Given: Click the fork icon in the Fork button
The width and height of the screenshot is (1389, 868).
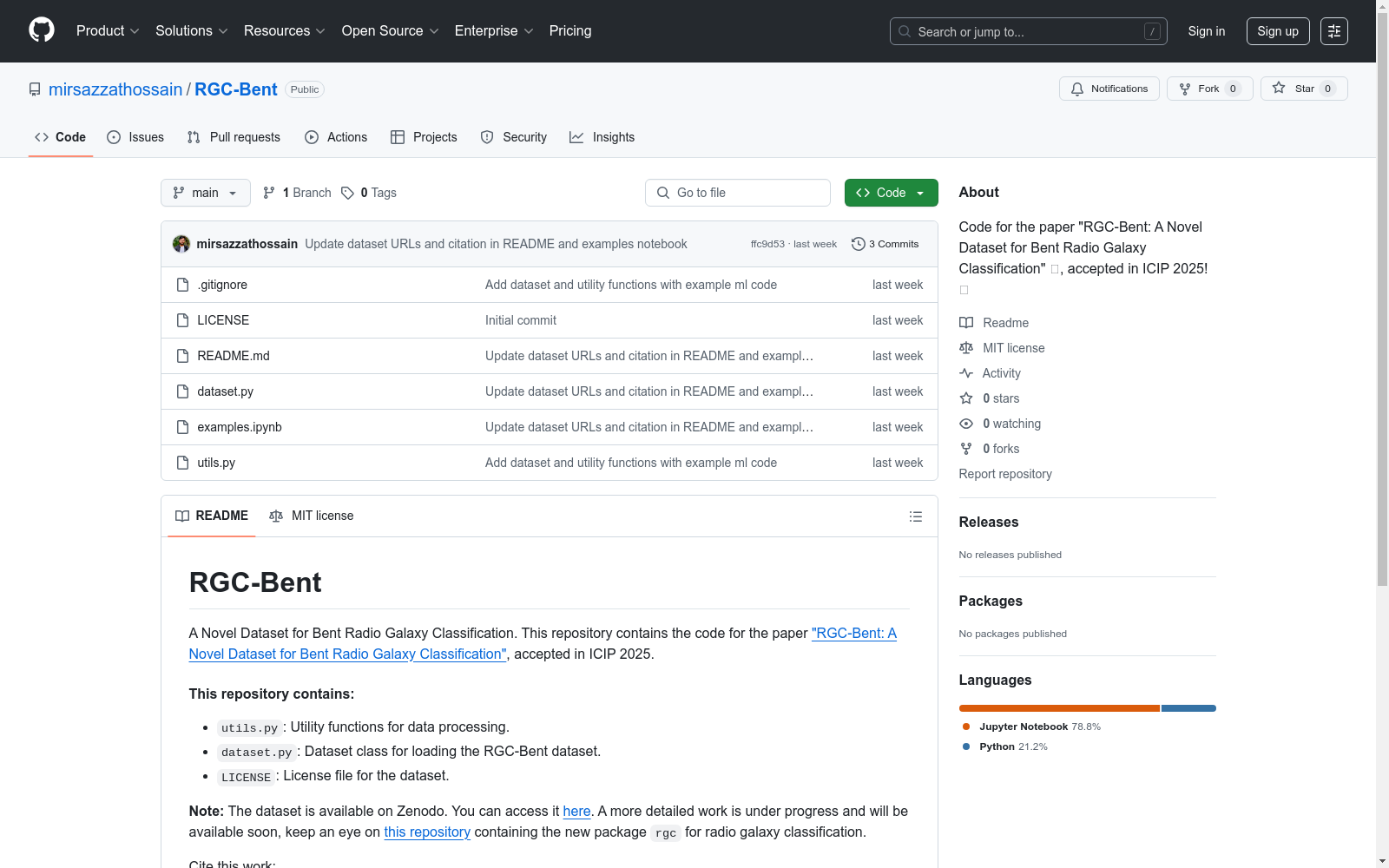Looking at the screenshot, I should (x=1185, y=89).
